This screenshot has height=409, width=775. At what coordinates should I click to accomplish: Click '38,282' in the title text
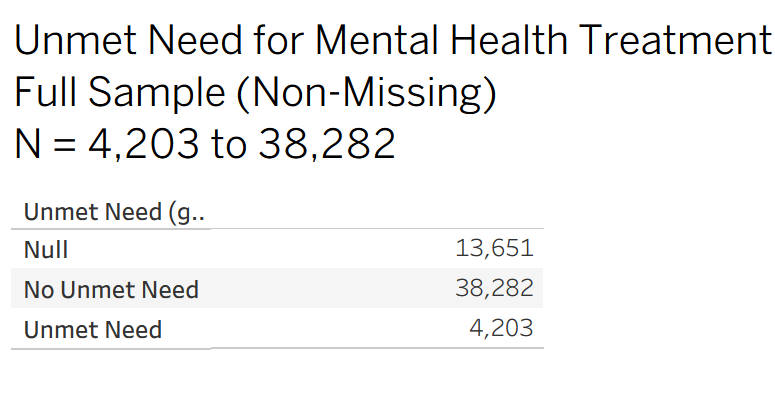click(326, 145)
